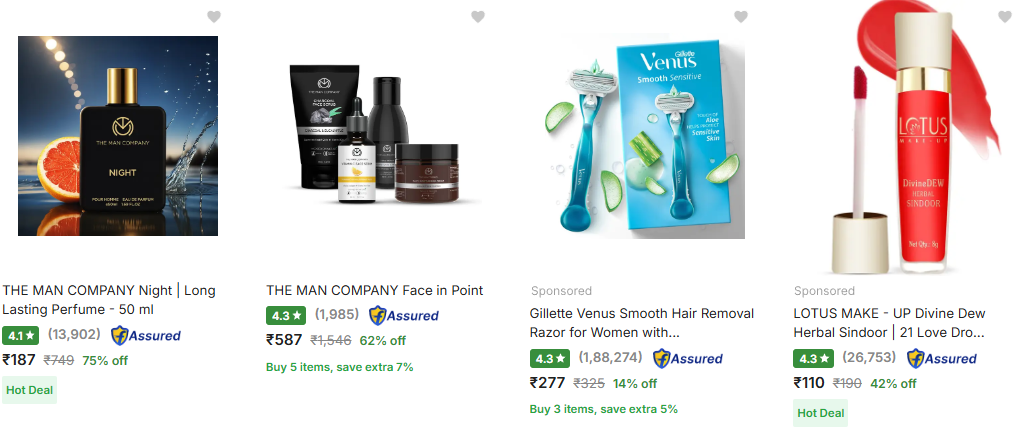Image resolution: width=1025 pixels, height=428 pixels.
Task: Open THE MAN COMPANY Night perfume title
Action: coord(109,300)
